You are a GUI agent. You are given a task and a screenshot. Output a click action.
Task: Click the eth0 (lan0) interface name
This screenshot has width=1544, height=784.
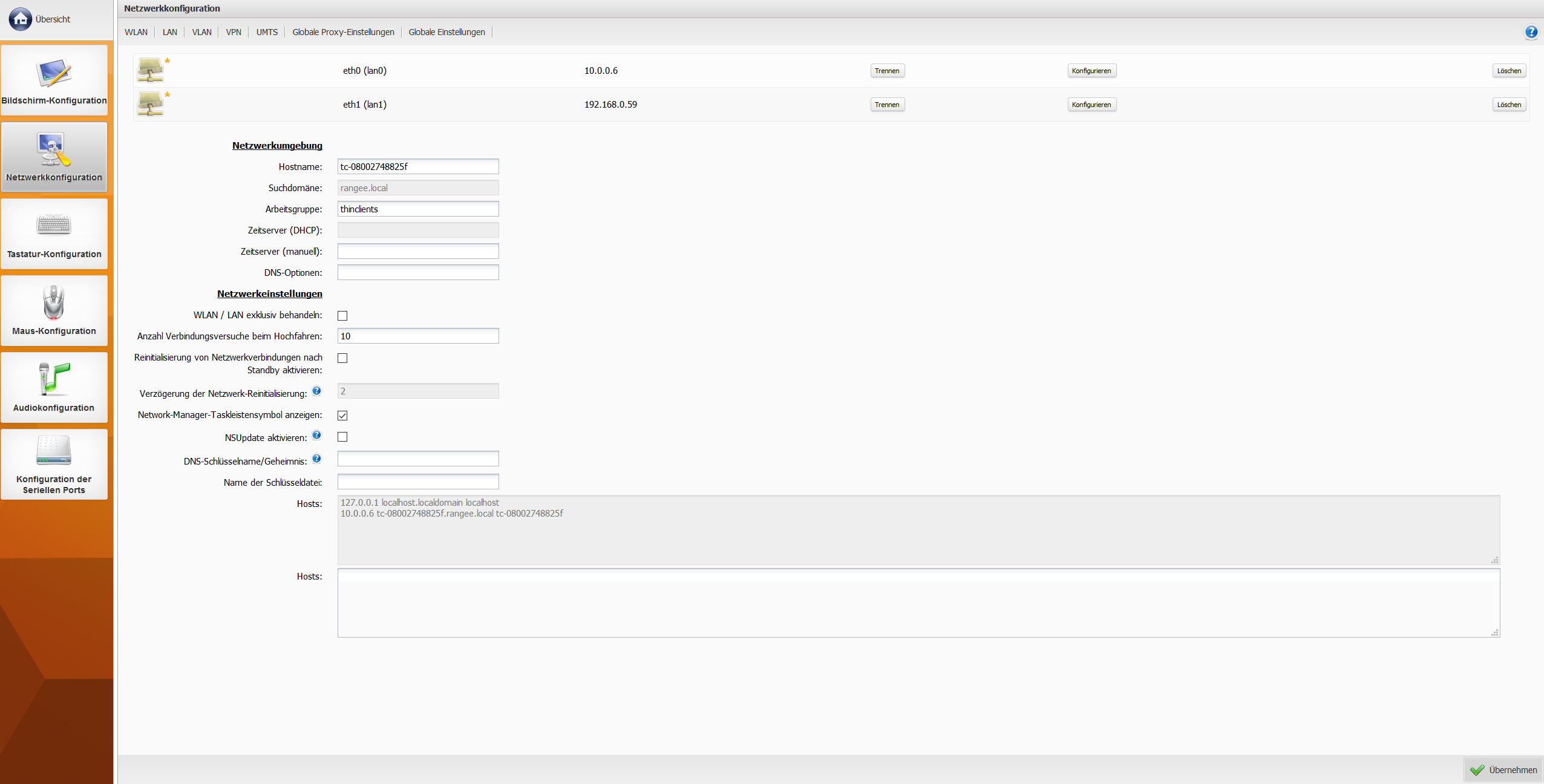[x=365, y=71]
